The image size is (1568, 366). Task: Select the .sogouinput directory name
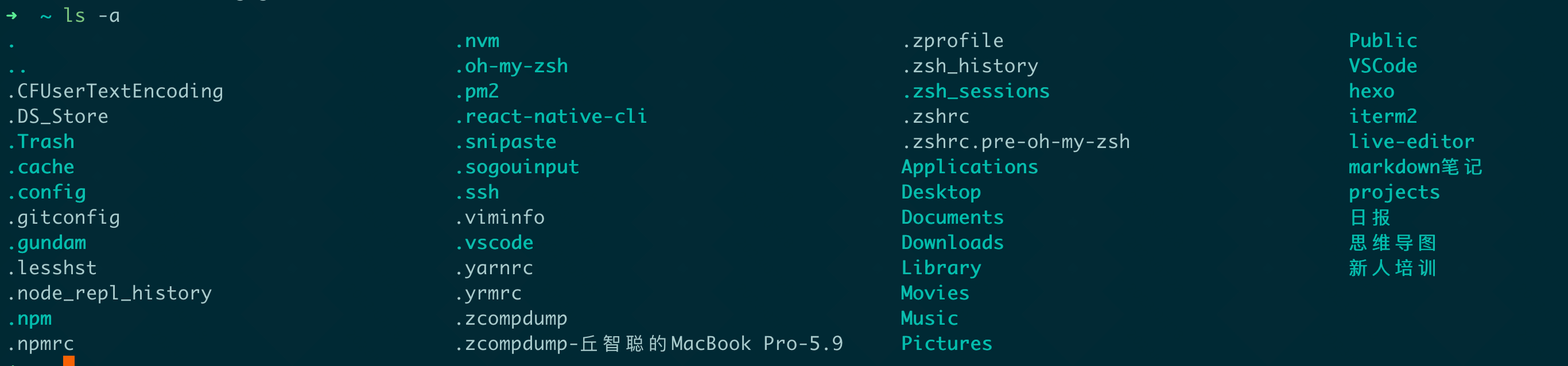[517, 166]
